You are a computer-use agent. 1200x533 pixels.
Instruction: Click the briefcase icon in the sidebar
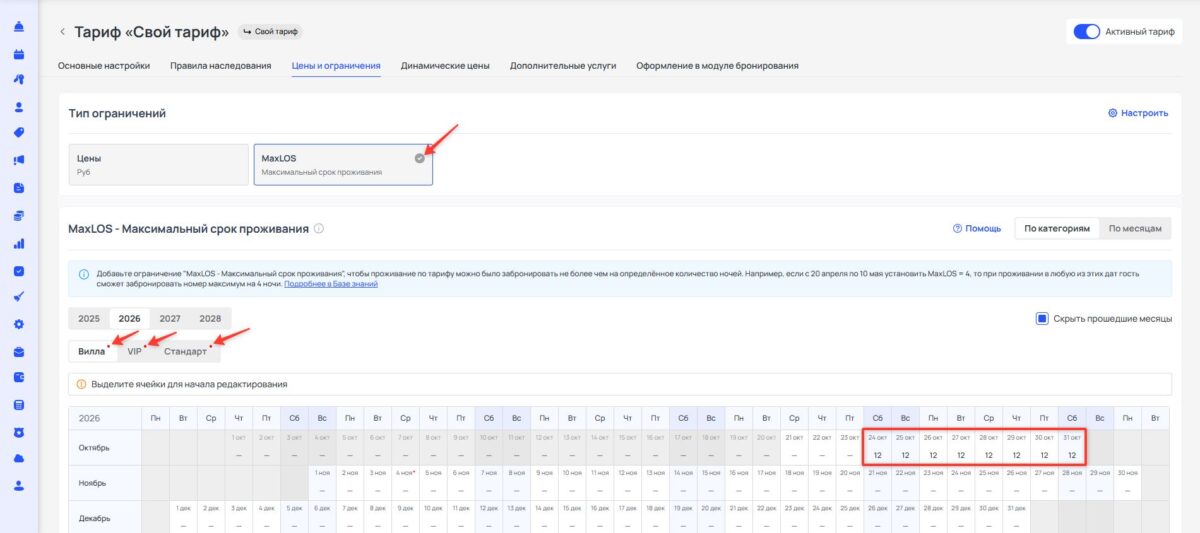(x=19, y=352)
